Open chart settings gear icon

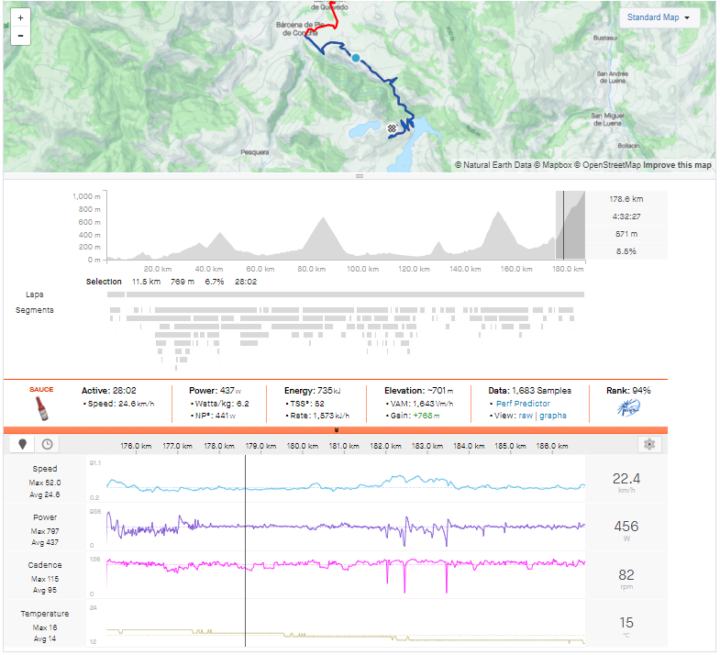(x=650, y=445)
